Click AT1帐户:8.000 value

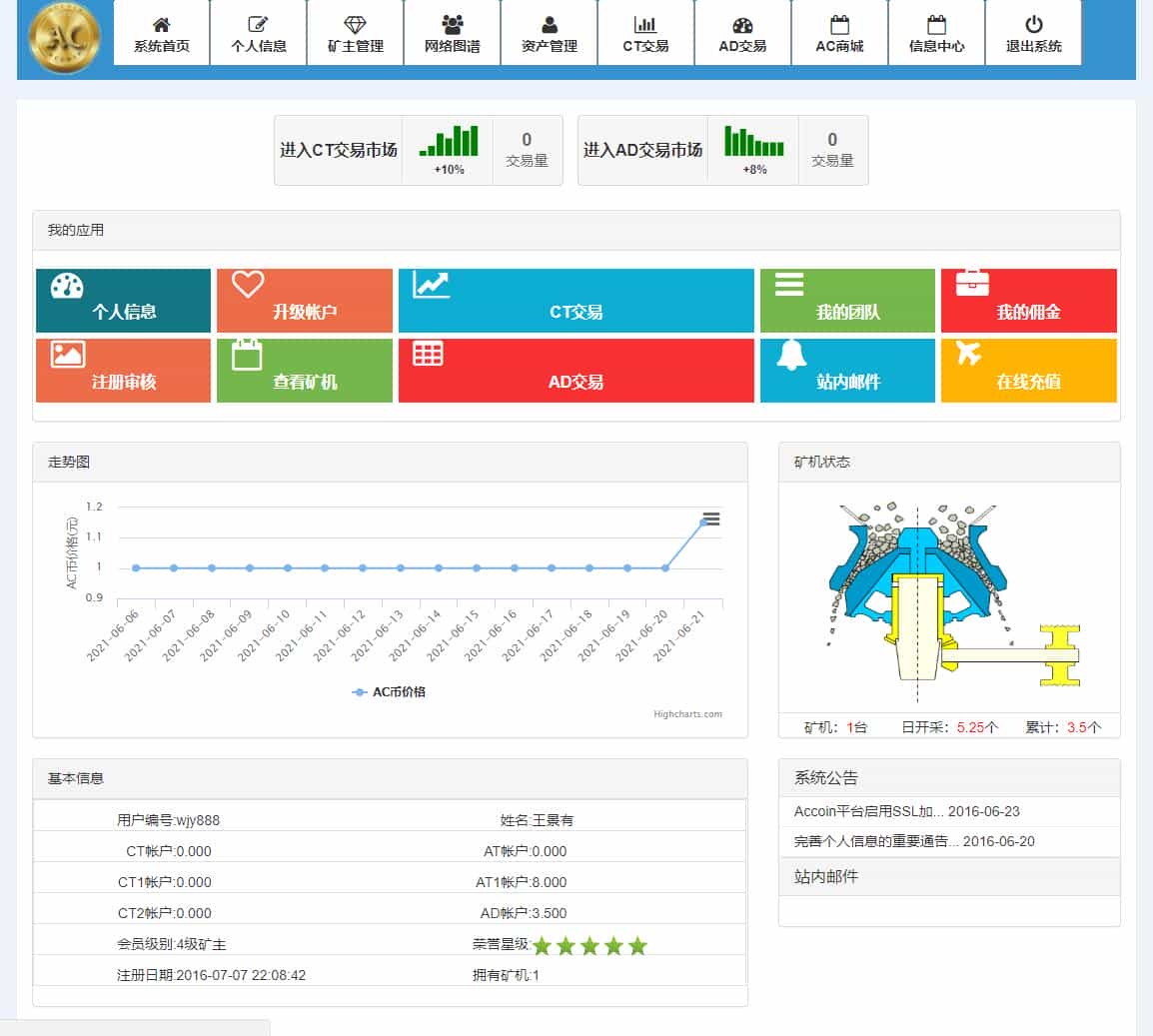(x=522, y=882)
